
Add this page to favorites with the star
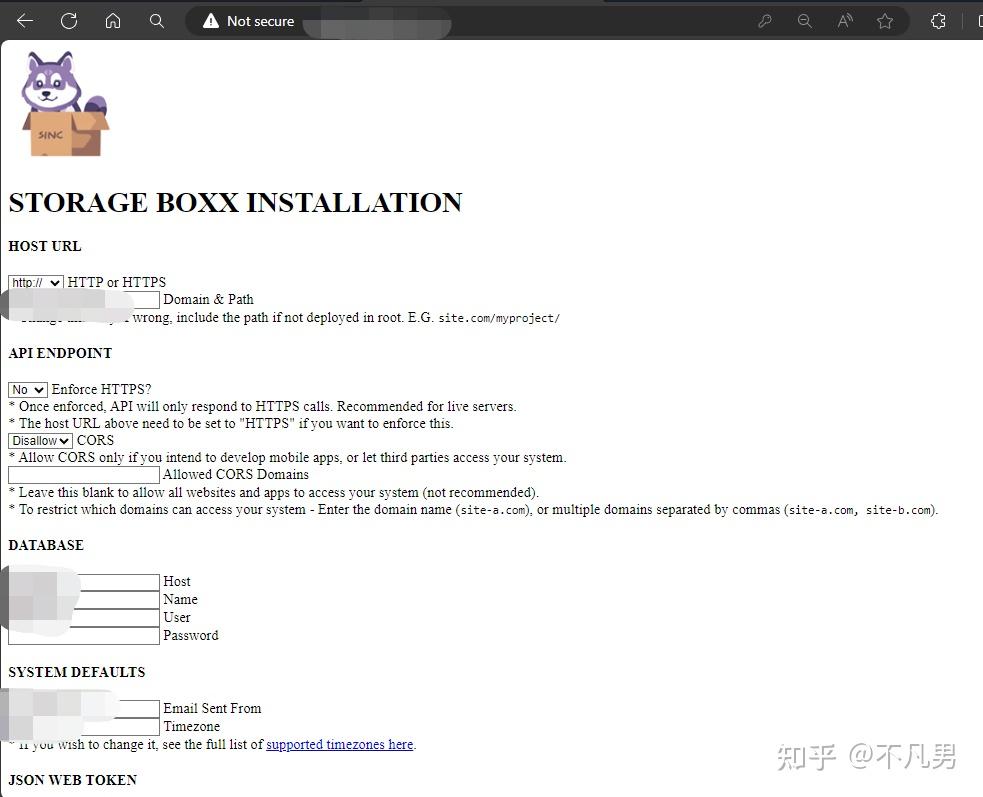[x=884, y=20]
